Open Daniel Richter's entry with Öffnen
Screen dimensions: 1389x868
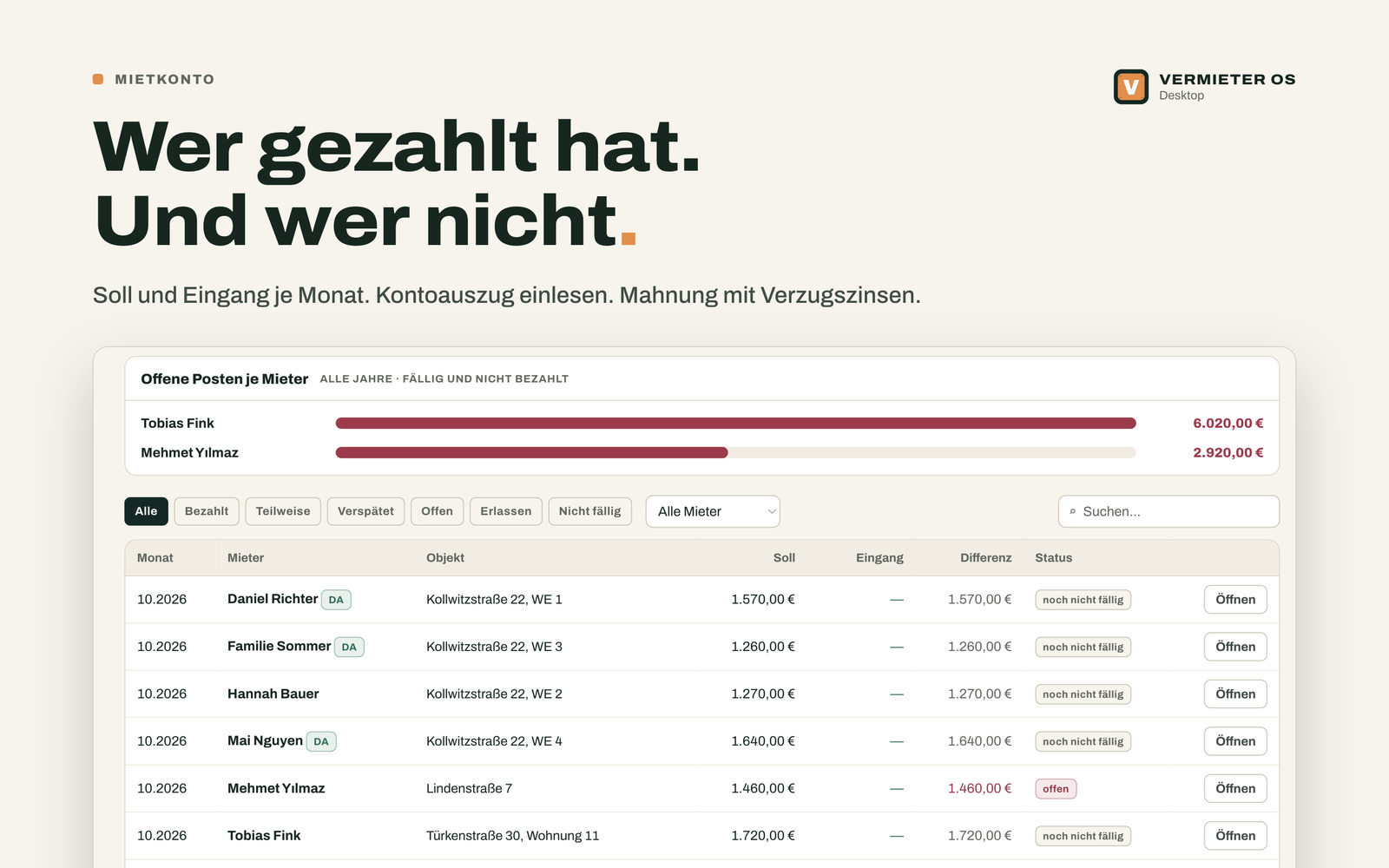coord(1235,600)
